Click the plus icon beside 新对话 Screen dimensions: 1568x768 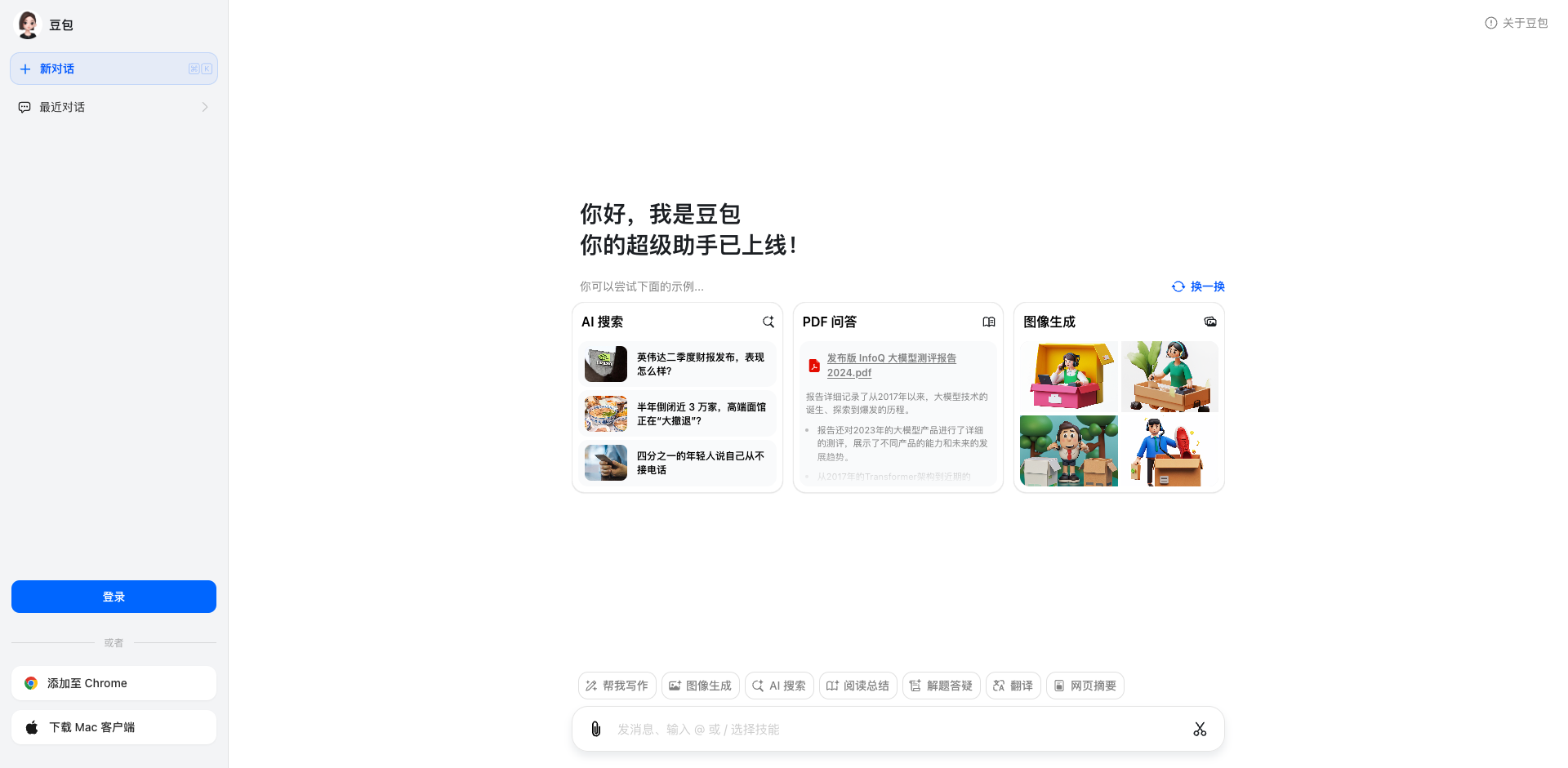click(x=25, y=69)
